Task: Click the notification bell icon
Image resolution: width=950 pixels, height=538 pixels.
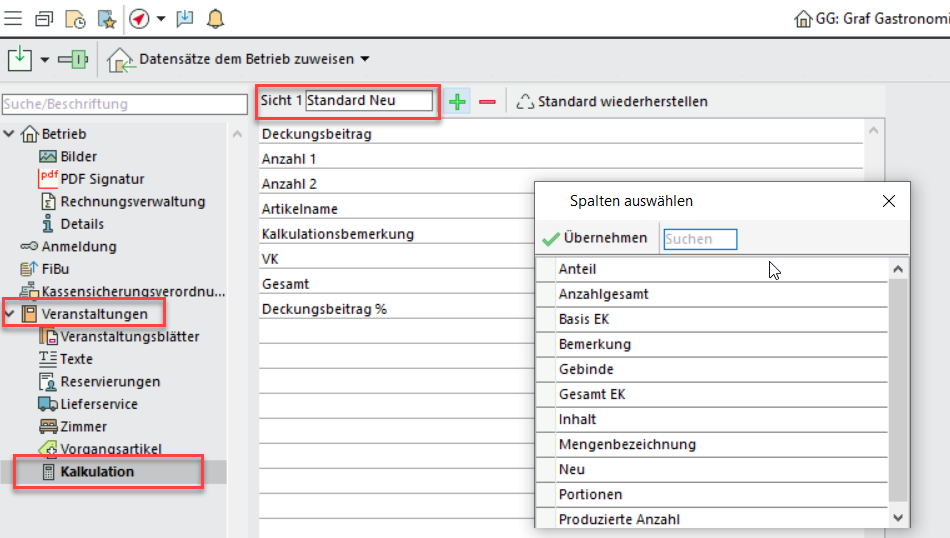Action: click(x=215, y=18)
